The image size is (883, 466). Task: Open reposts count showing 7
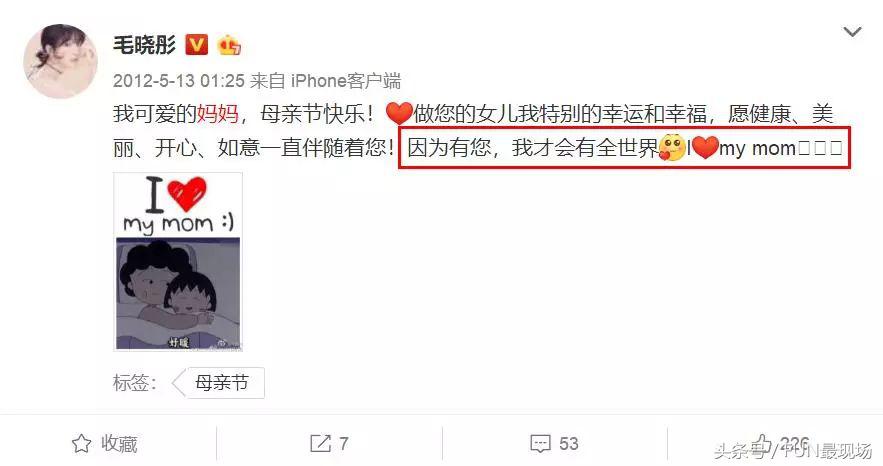pyautogui.click(x=344, y=443)
